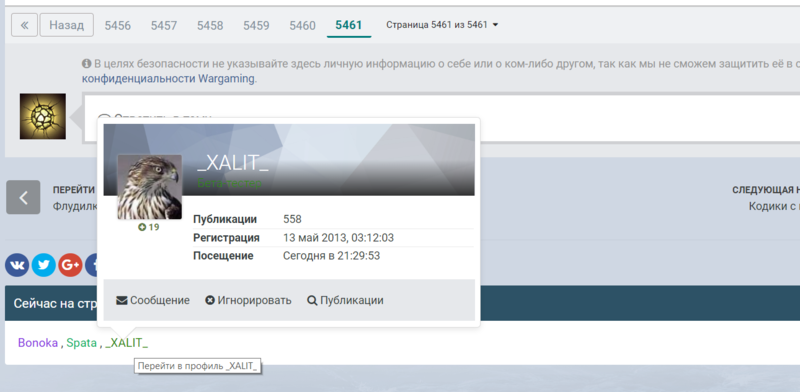Click last visit Сегодня в 21:29:53
The width and height of the screenshot is (800, 392).
[332, 256]
